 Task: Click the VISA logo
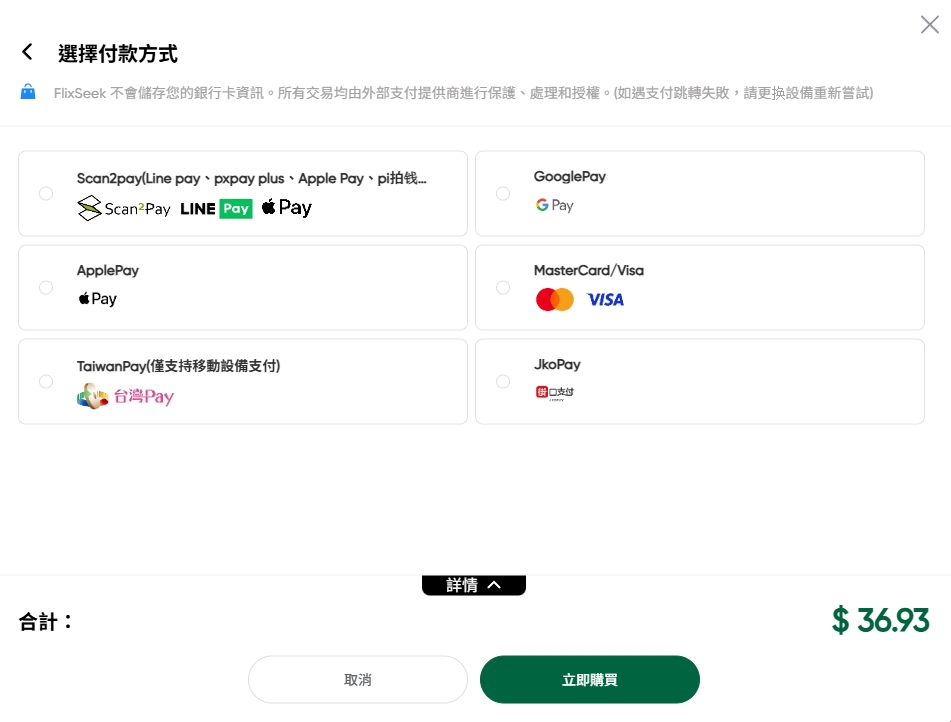[605, 300]
